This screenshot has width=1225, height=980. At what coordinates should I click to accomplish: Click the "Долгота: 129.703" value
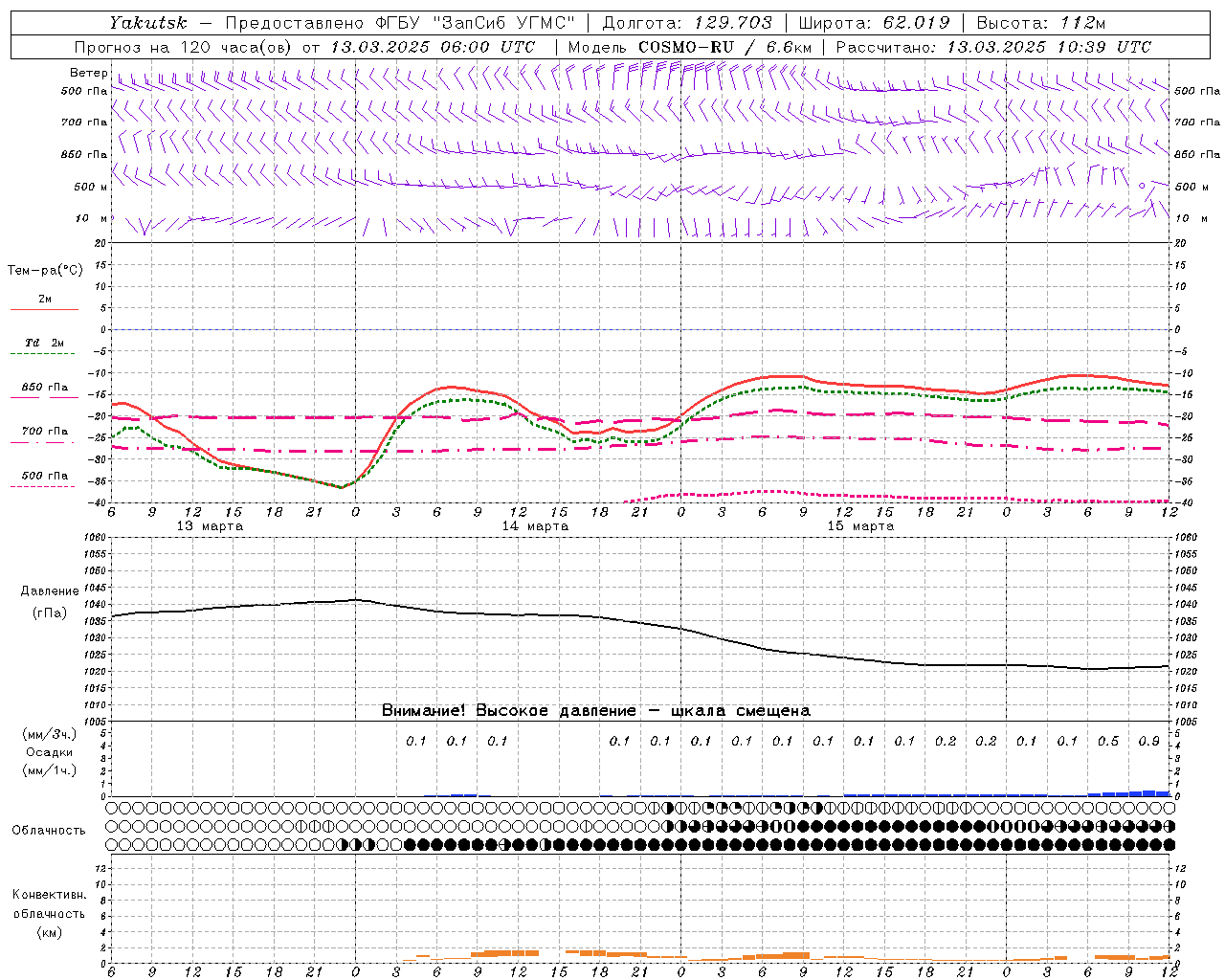coord(687,23)
